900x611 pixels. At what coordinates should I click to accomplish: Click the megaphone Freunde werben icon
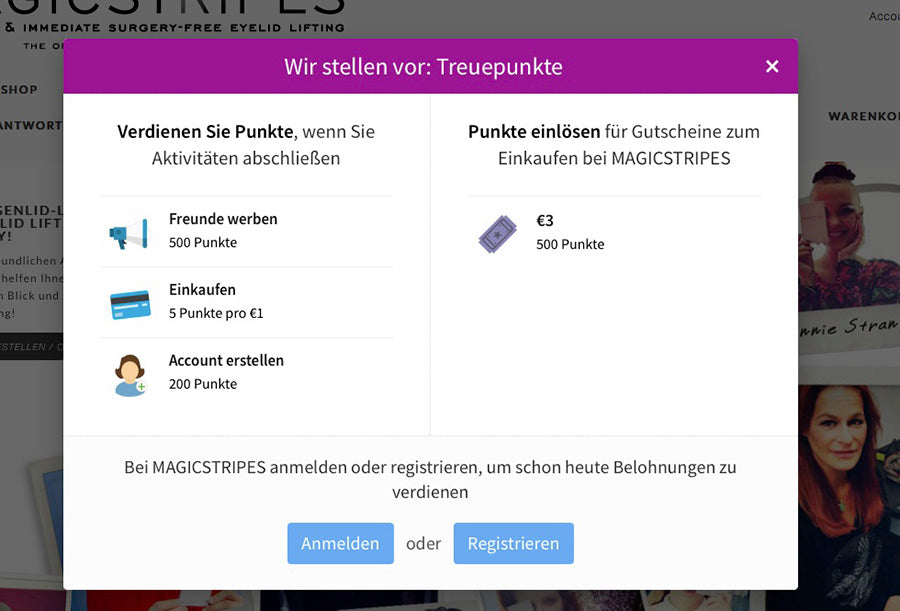[x=129, y=233]
